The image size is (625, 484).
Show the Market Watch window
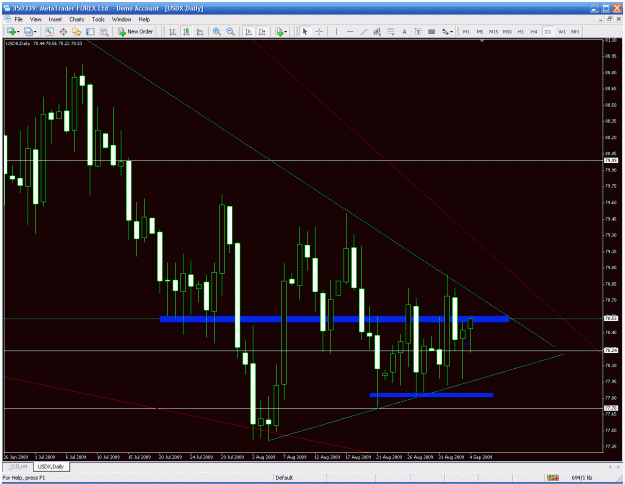[x=49, y=31]
